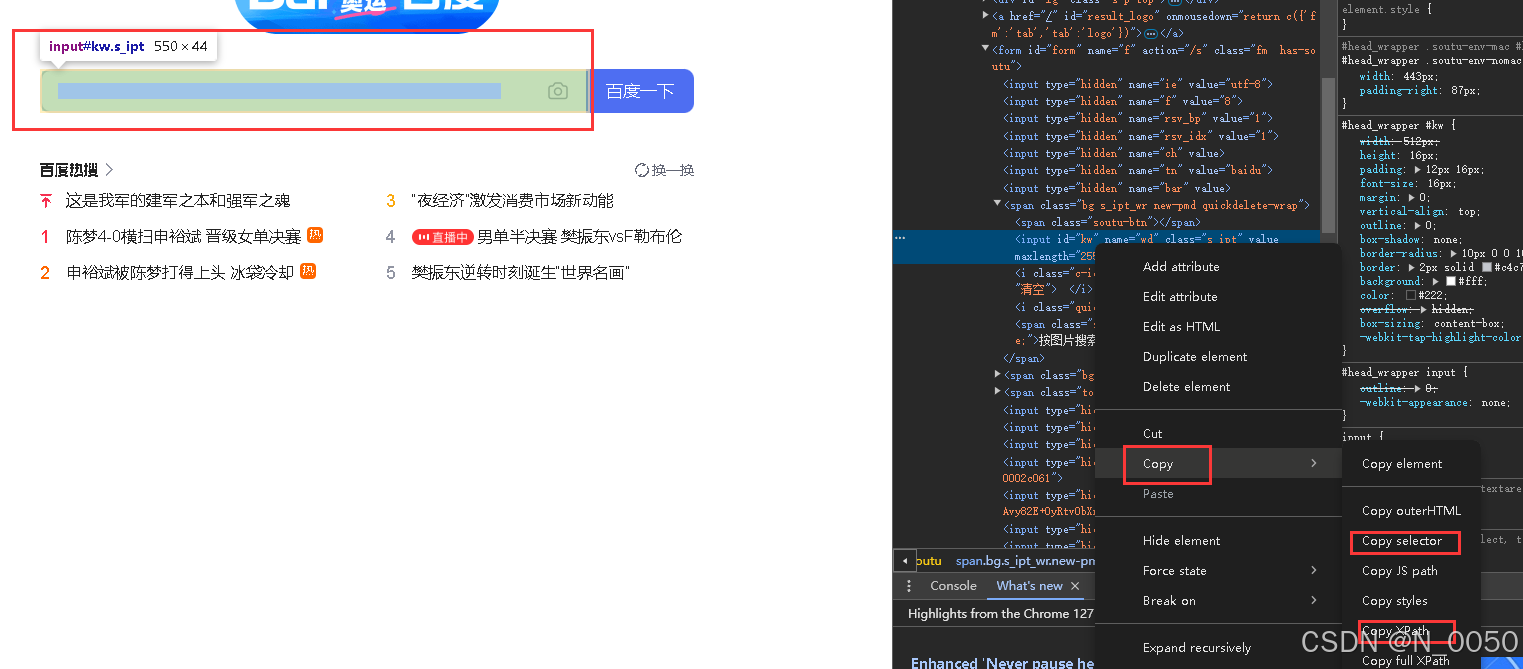1523x669 pixels.
Task: Click the camera image-search icon
Action: (x=558, y=91)
